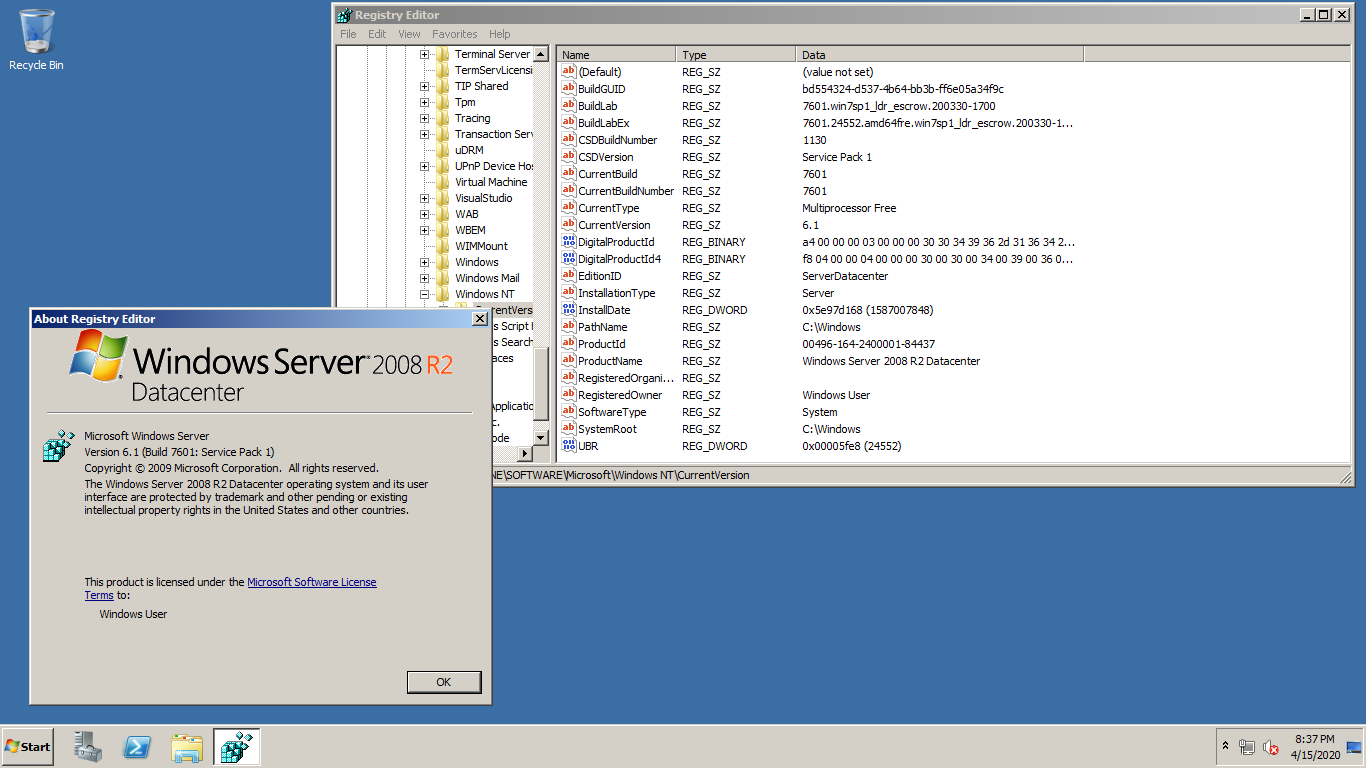This screenshot has height=768, width=1366.
Task: Open the Edit menu
Action: click(377, 34)
